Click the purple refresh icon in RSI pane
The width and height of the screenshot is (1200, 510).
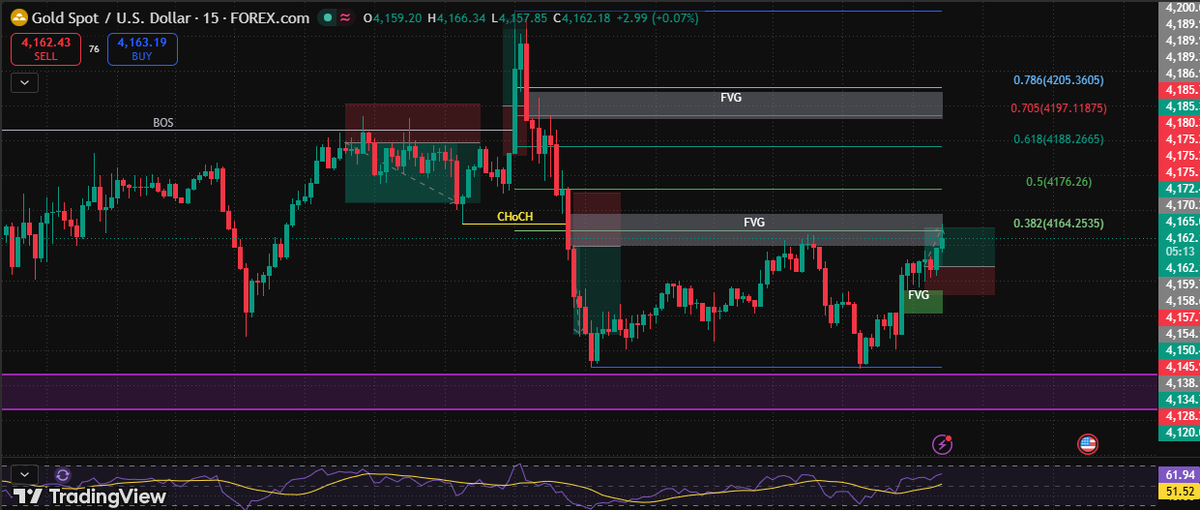point(63,475)
